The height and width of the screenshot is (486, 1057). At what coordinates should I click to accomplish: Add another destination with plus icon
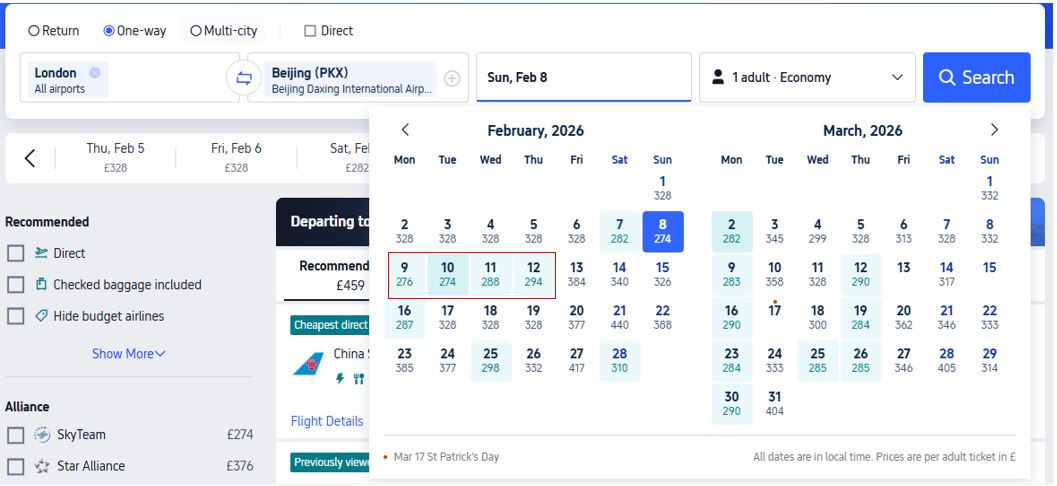coord(452,78)
